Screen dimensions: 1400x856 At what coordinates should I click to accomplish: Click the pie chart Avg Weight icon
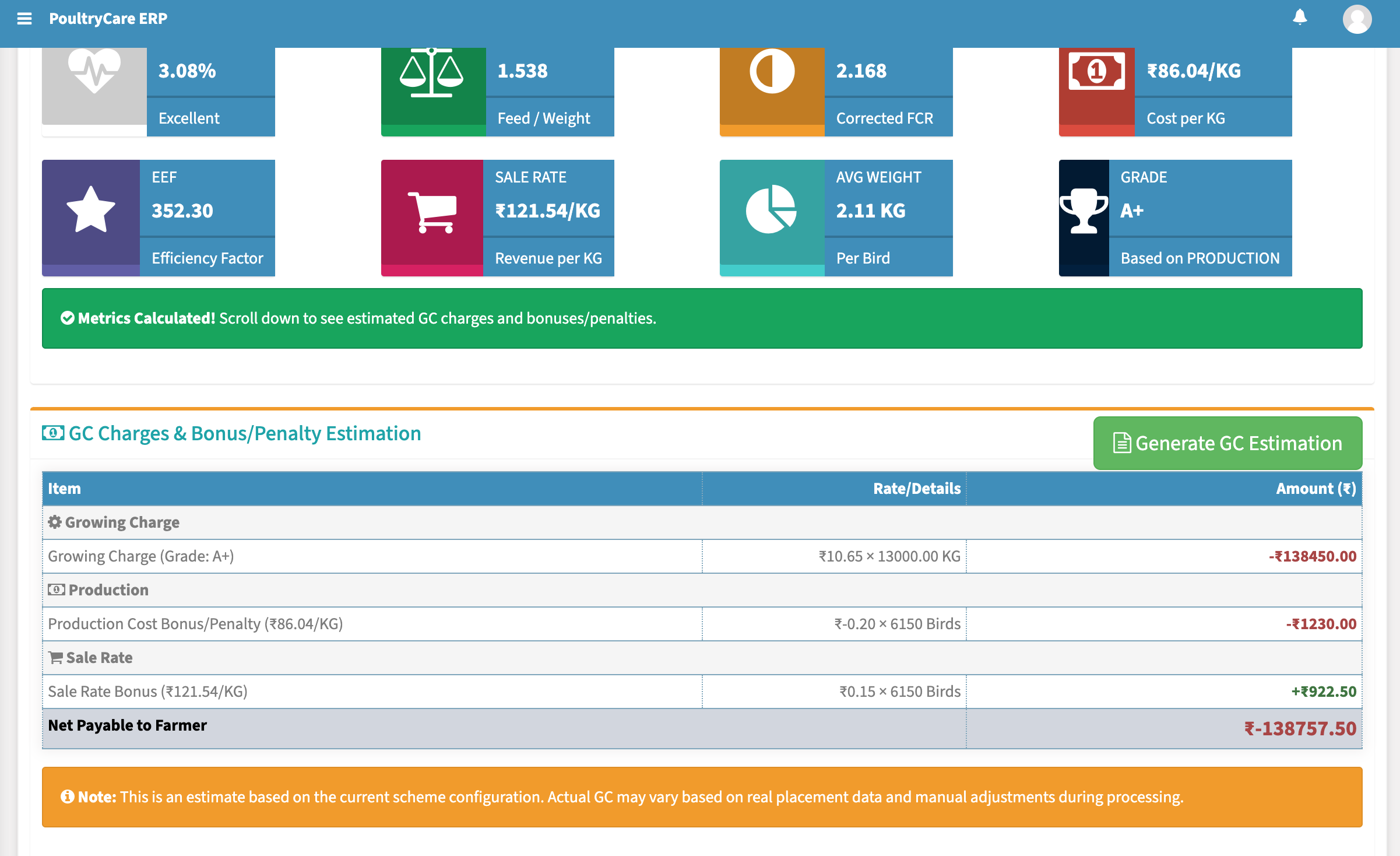(771, 210)
